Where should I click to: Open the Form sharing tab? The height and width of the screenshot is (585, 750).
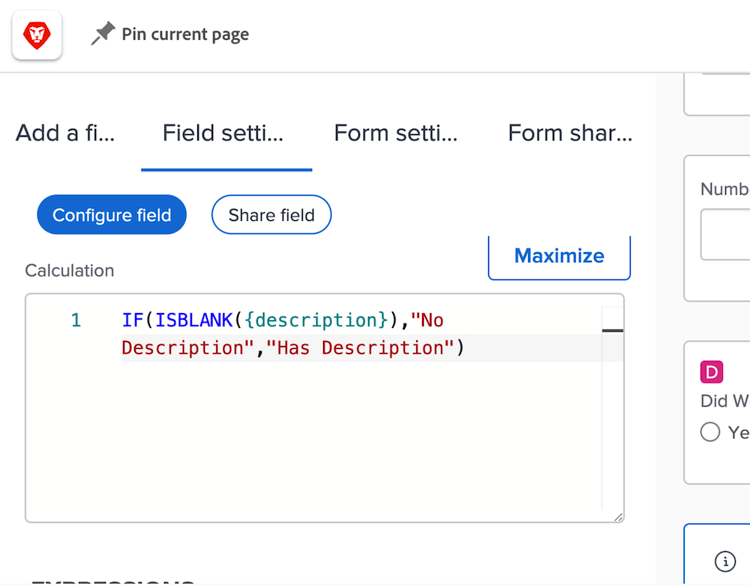click(570, 133)
